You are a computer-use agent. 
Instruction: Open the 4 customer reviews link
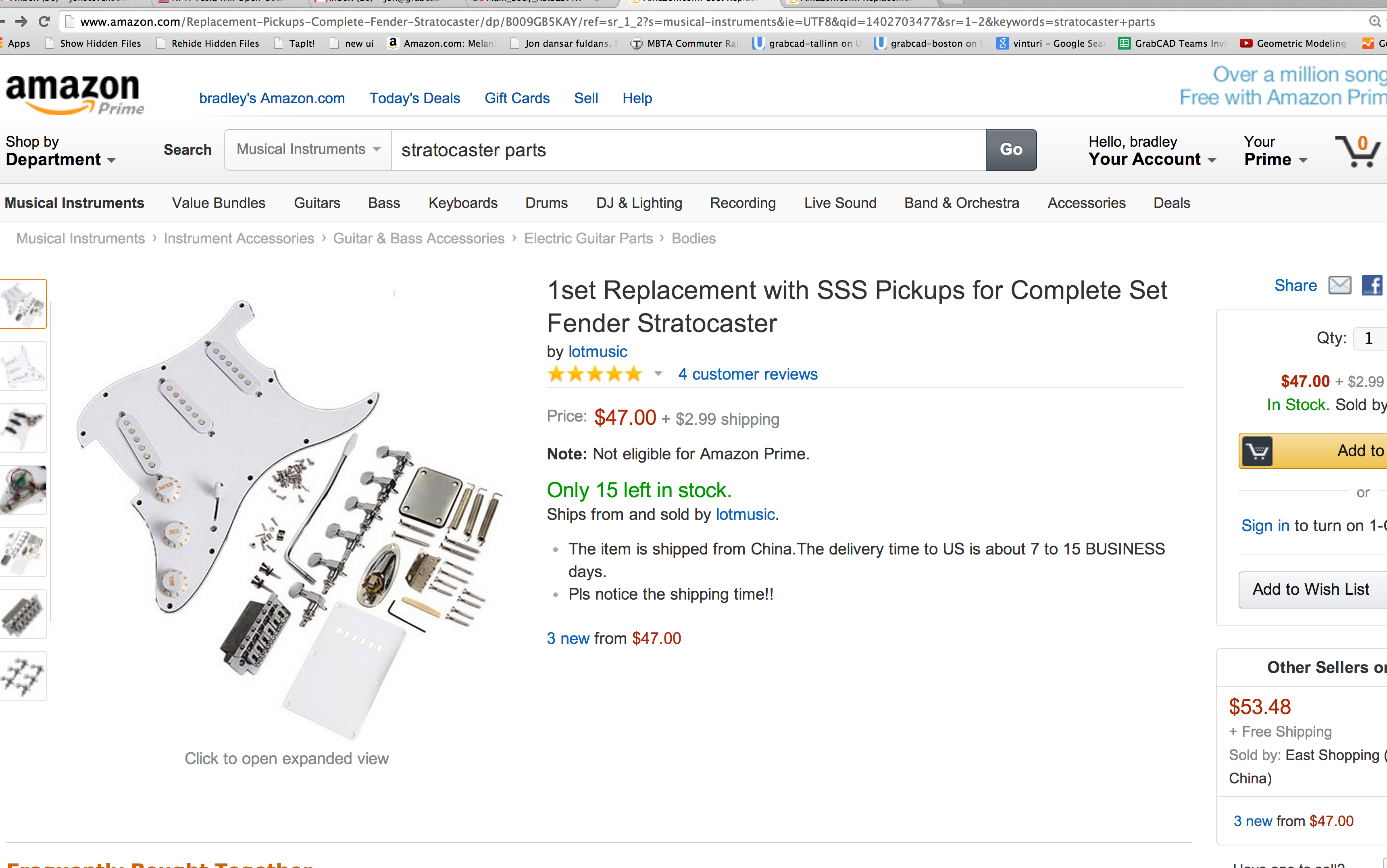(747, 374)
